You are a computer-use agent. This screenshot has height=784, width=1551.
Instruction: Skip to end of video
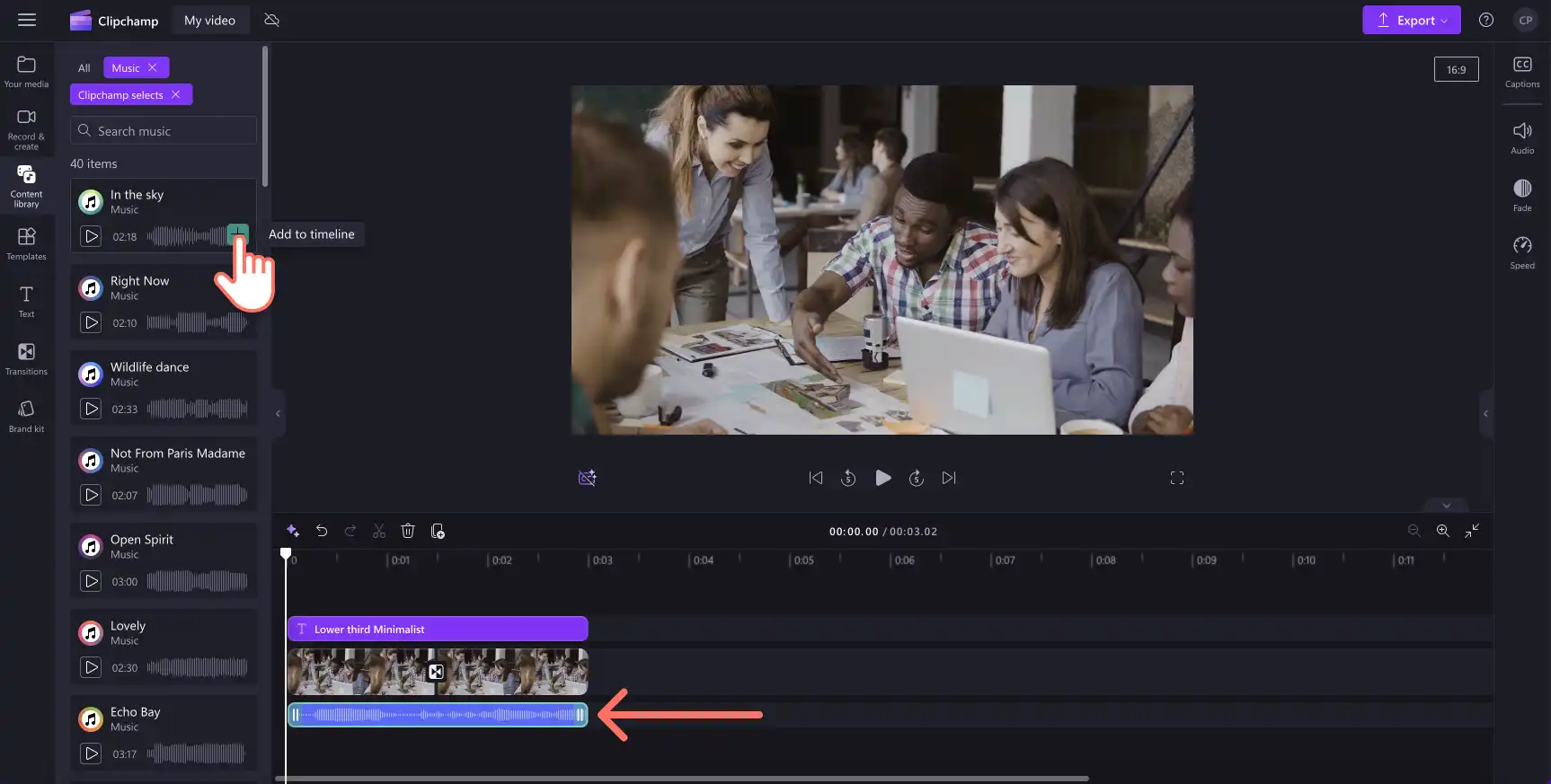(x=949, y=478)
